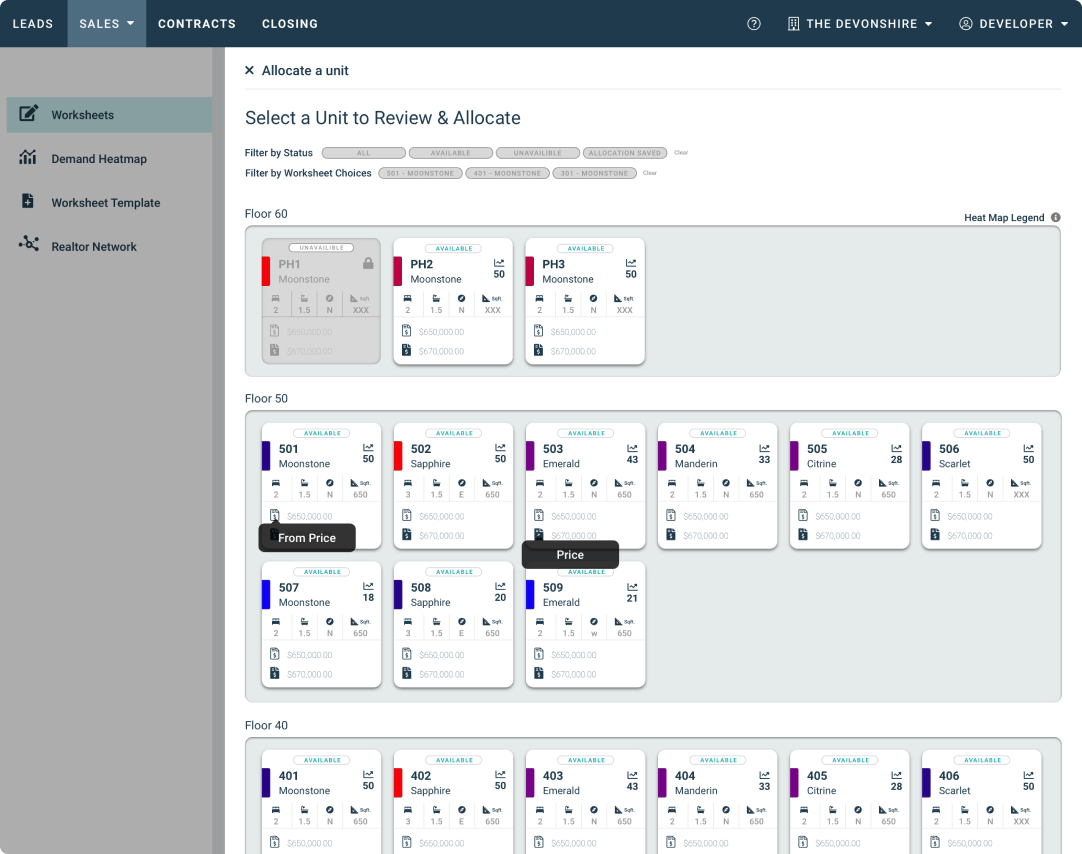1082x854 pixels.
Task: Close the Allocate a unit panel
Action: 249,70
